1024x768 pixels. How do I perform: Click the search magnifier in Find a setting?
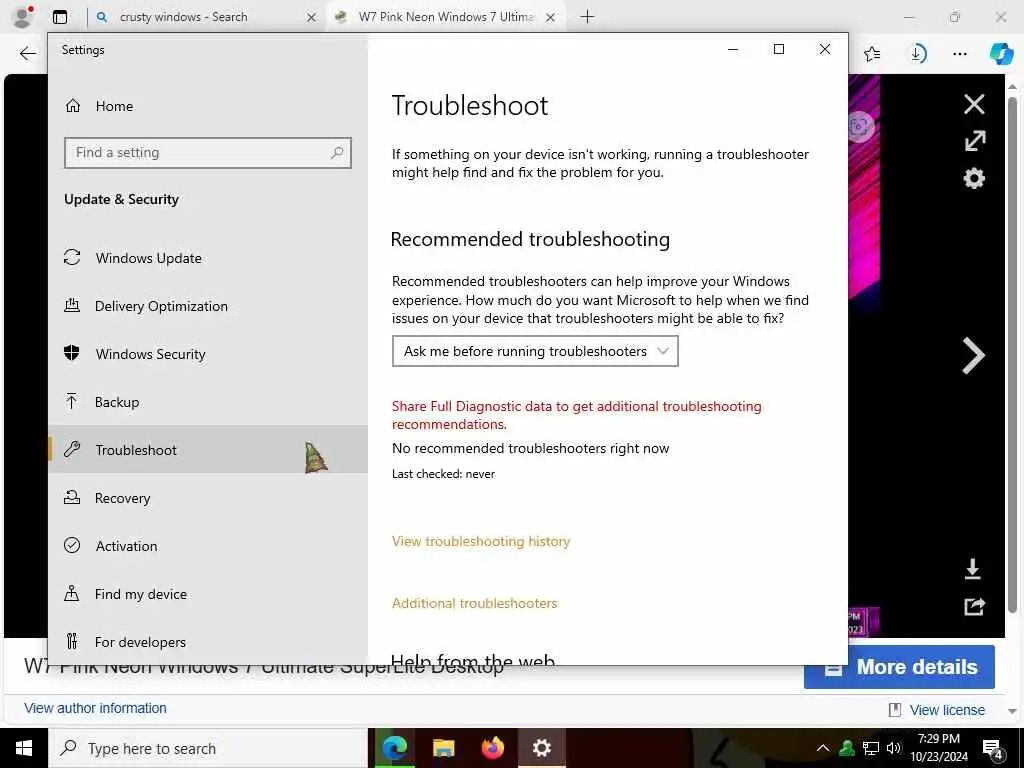337,153
